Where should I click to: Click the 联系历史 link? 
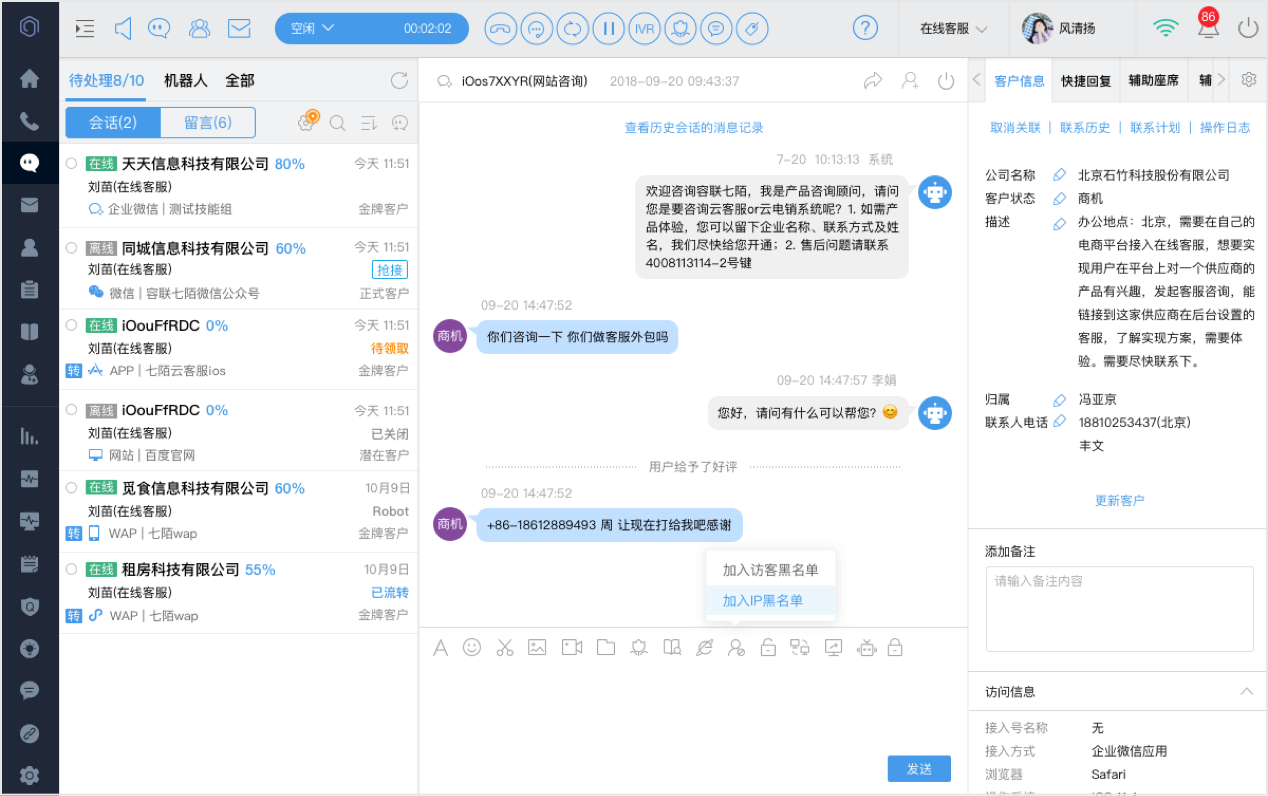click(1085, 127)
